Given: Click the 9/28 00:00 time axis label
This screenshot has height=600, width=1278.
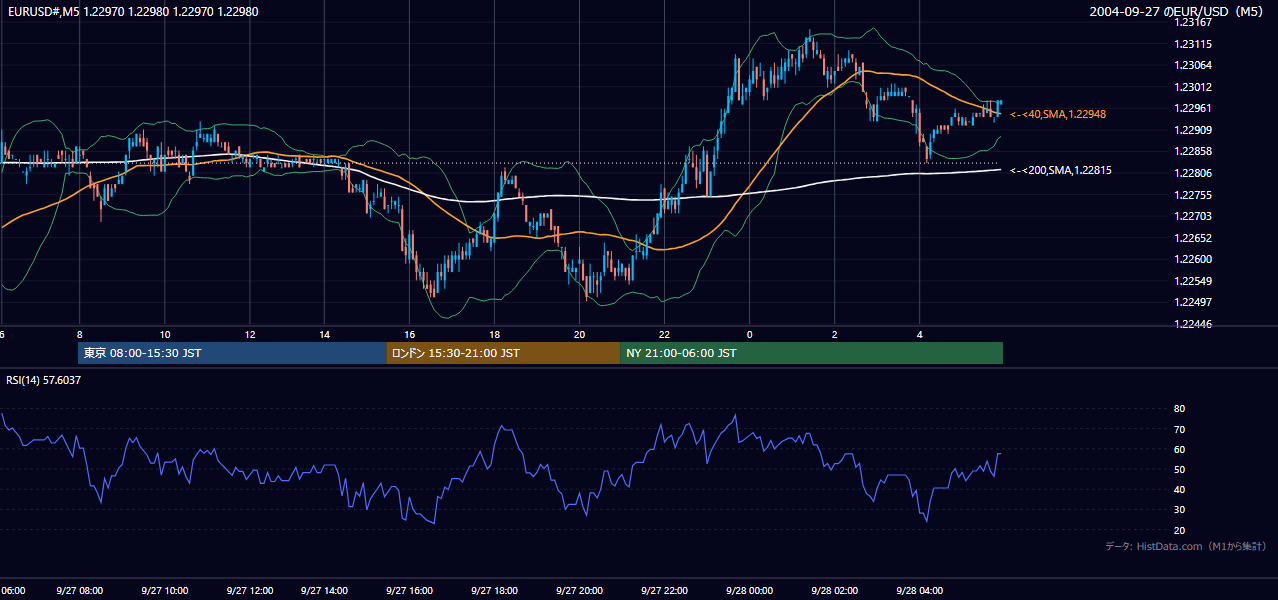Looking at the screenshot, I should tap(749, 591).
